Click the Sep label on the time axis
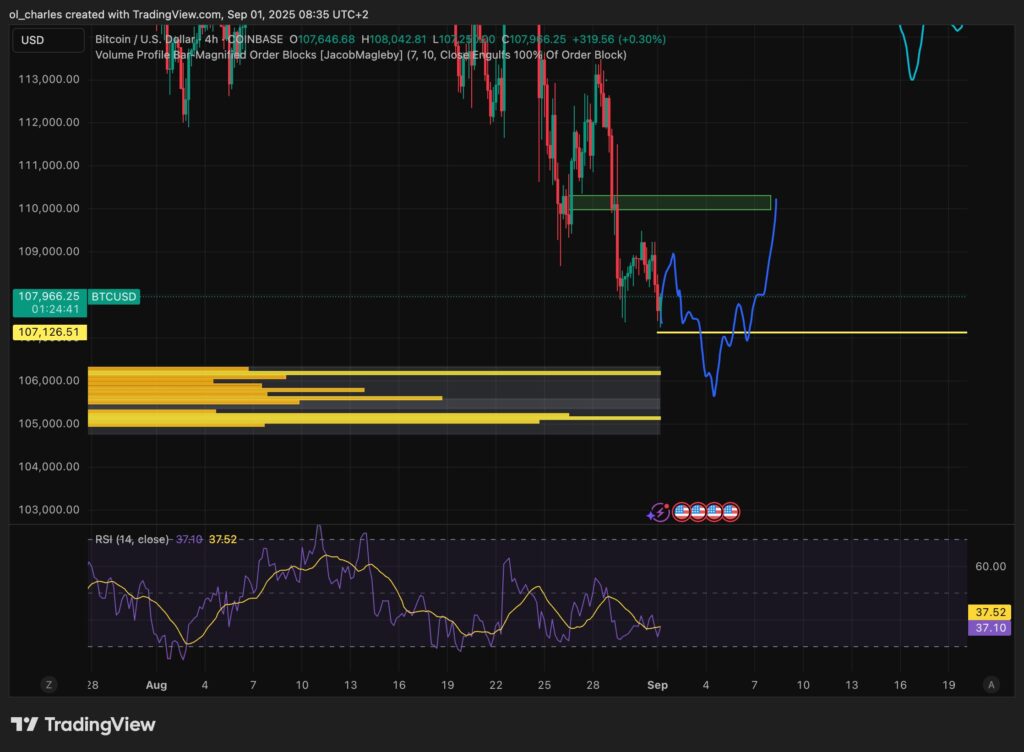Viewport: 1024px width, 752px height. tap(657, 686)
